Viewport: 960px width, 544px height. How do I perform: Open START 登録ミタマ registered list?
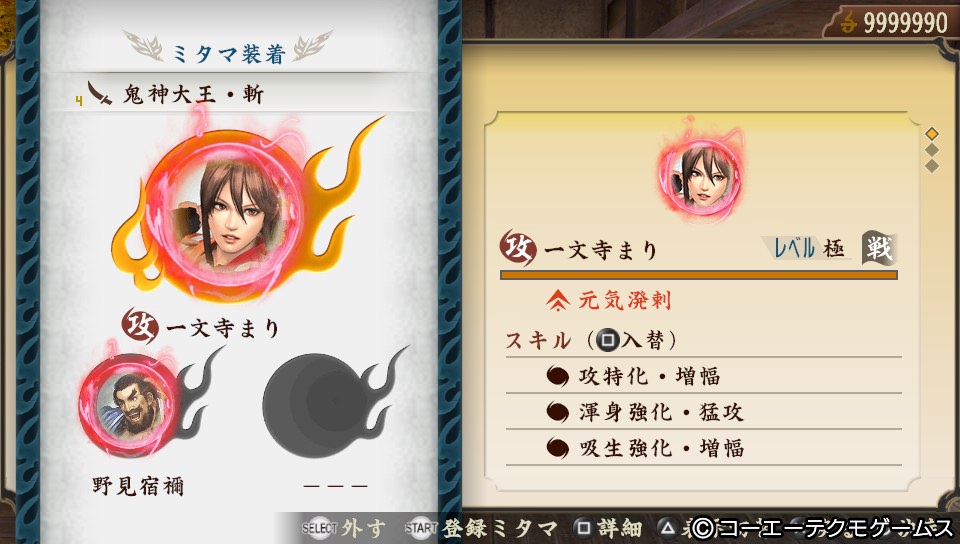click(x=481, y=528)
